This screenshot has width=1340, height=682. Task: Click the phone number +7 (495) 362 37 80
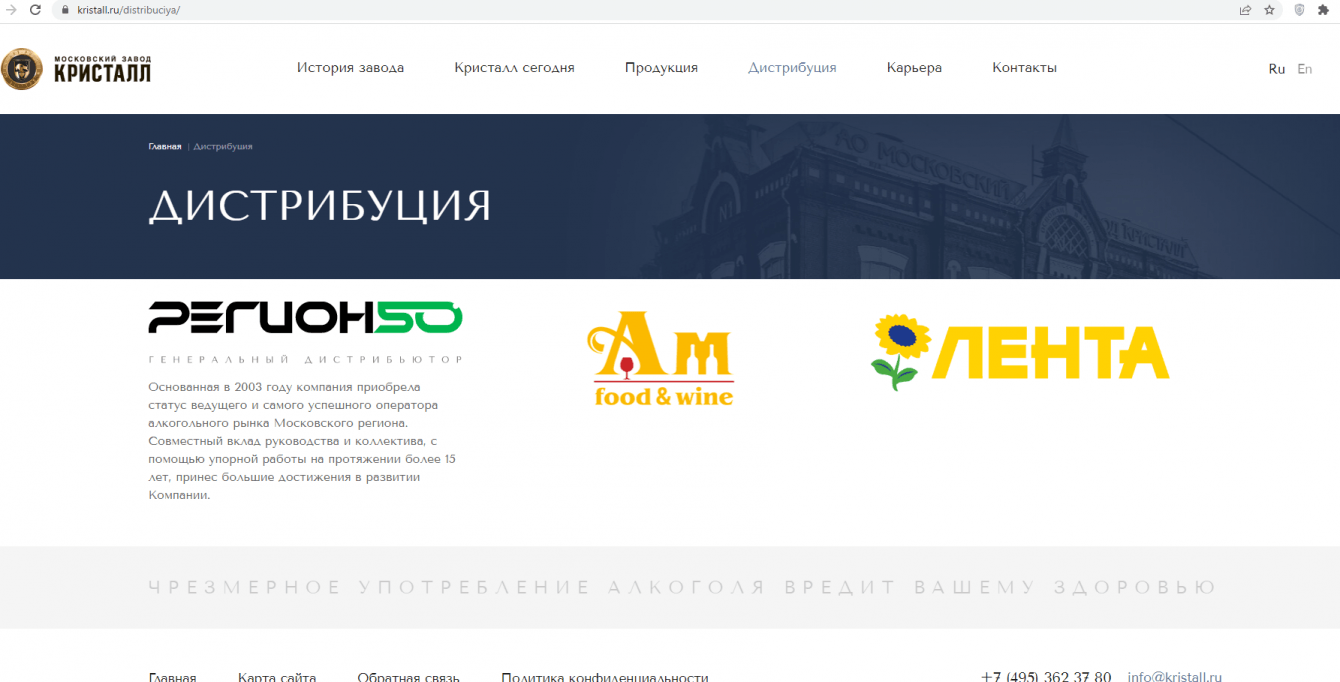1046,677
